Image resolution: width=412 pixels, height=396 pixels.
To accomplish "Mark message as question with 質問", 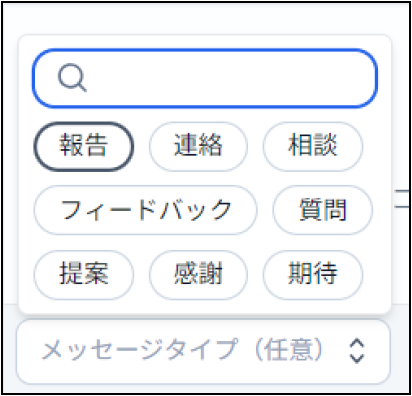I will coord(322,210).
